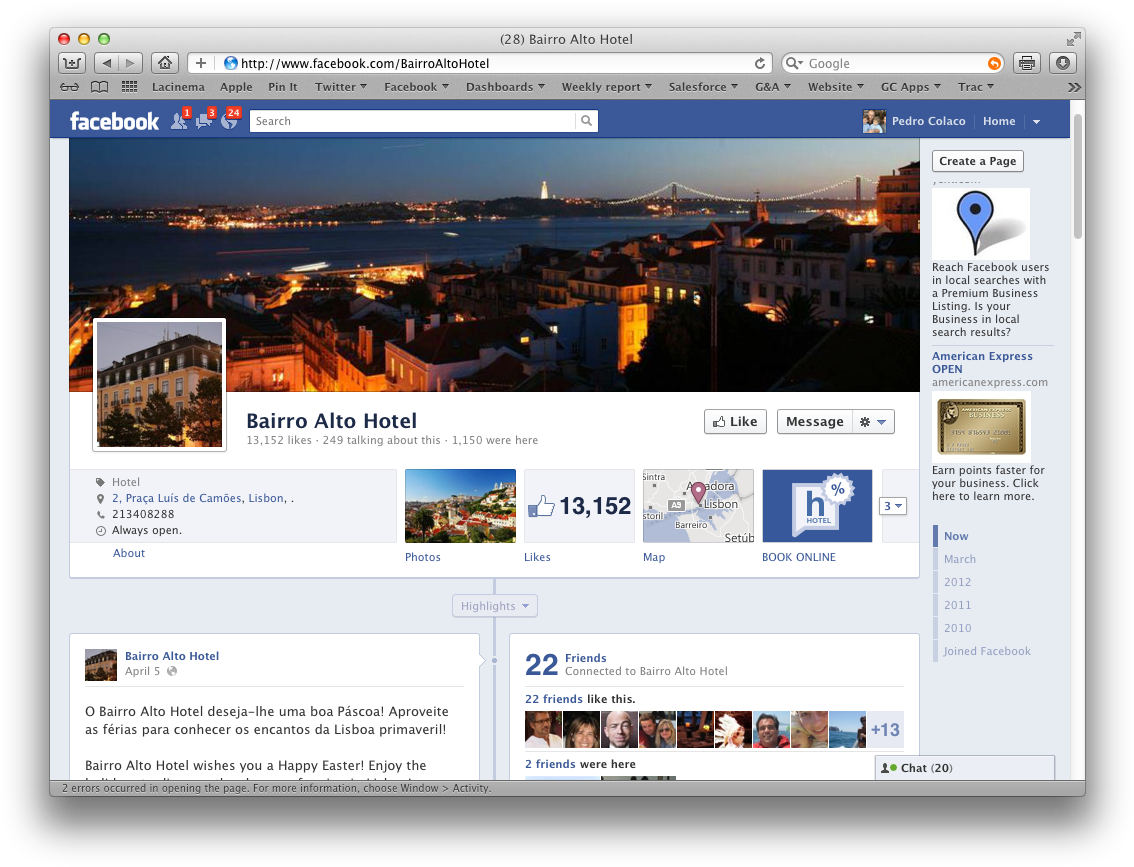Screen dimensions: 1134x867
Task: Like the Bairro Alto Hotel page
Action: point(735,421)
